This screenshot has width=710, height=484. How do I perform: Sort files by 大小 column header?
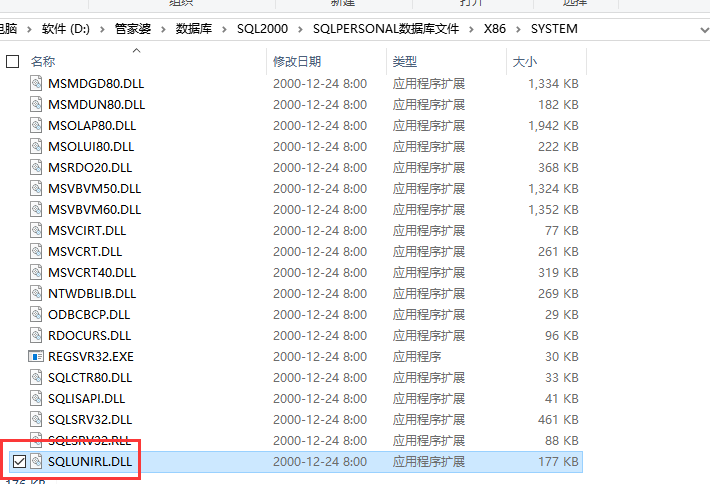tap(525, 61)
